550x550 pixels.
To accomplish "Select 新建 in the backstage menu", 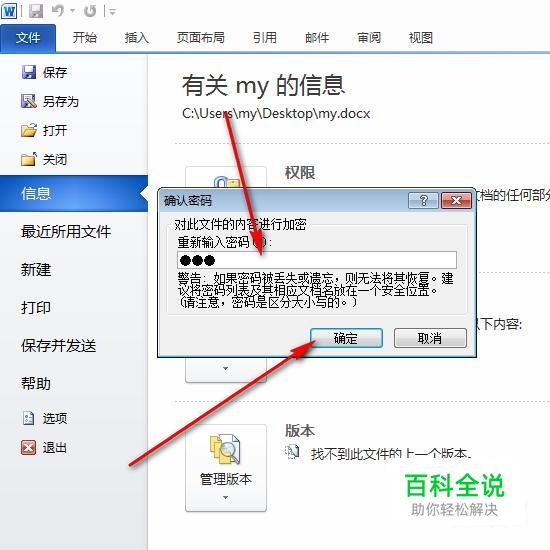I will (x=36, y=270).
